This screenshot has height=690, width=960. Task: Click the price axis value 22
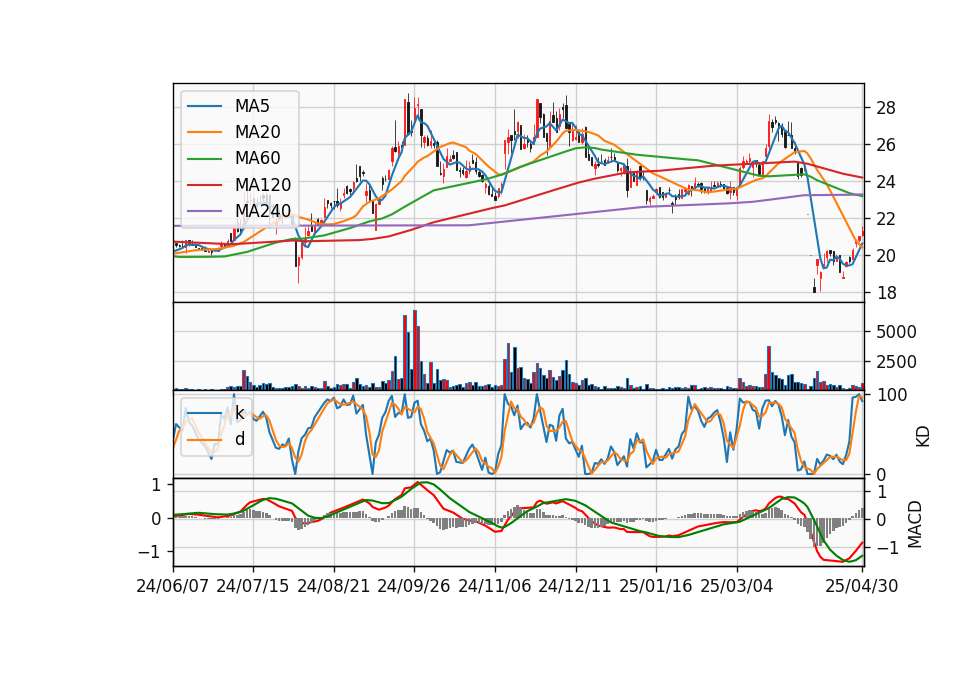coord(886,219)
